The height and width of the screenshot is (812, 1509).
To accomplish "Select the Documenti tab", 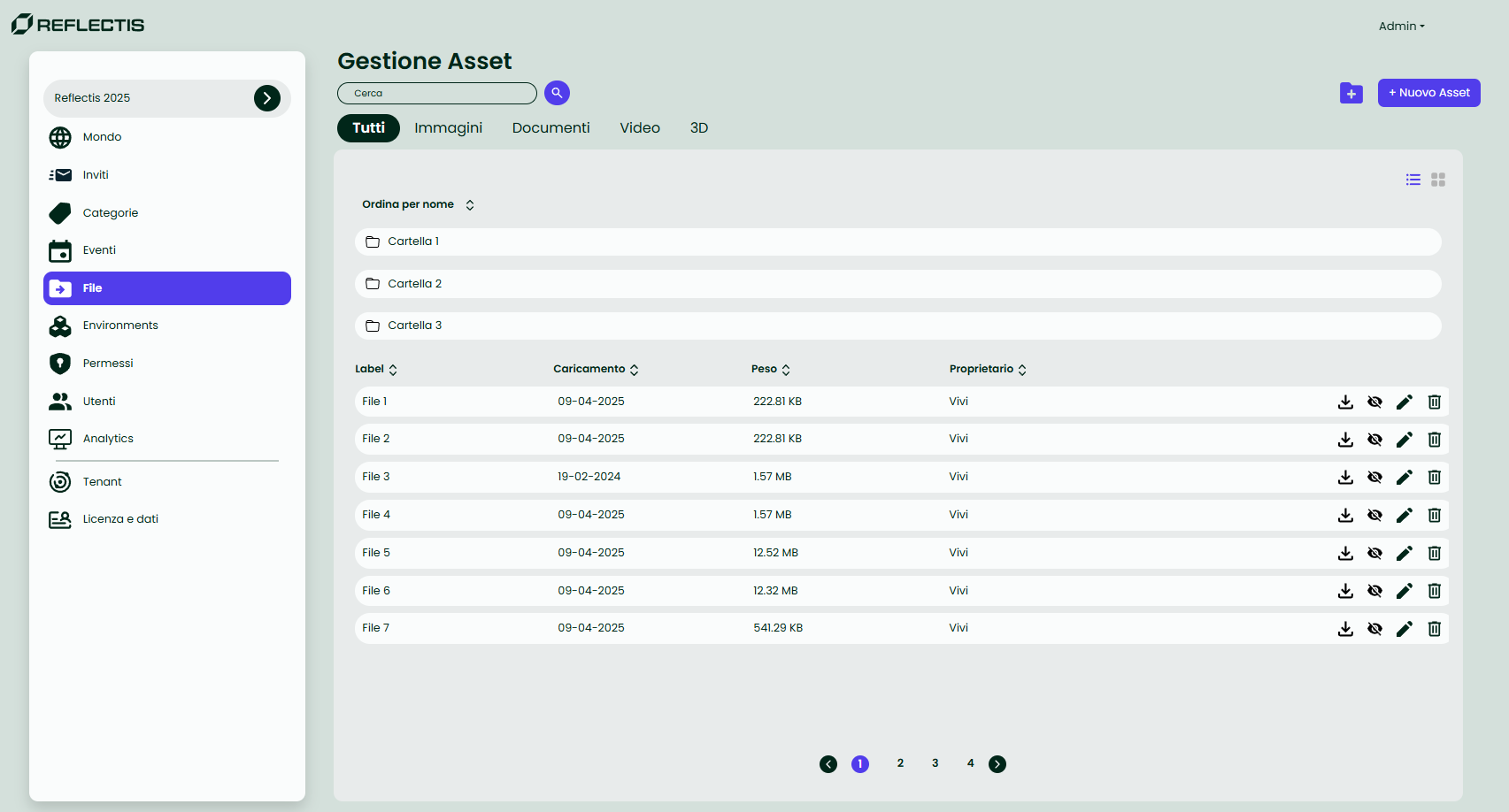I will click(550, 128).
